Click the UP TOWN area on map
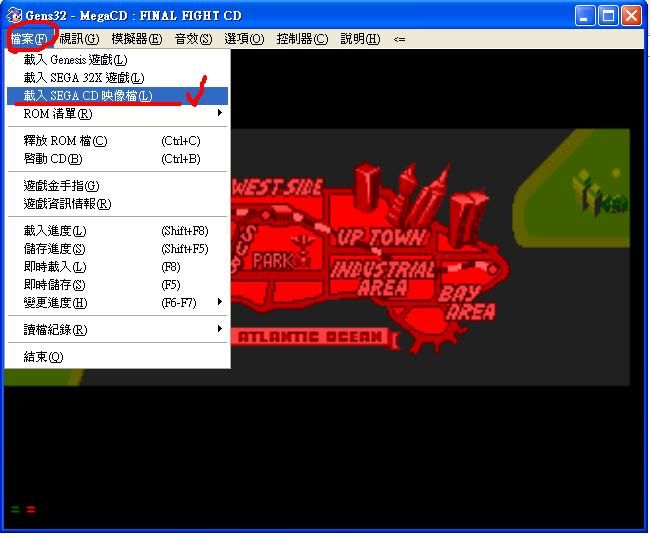 (381, 238)
